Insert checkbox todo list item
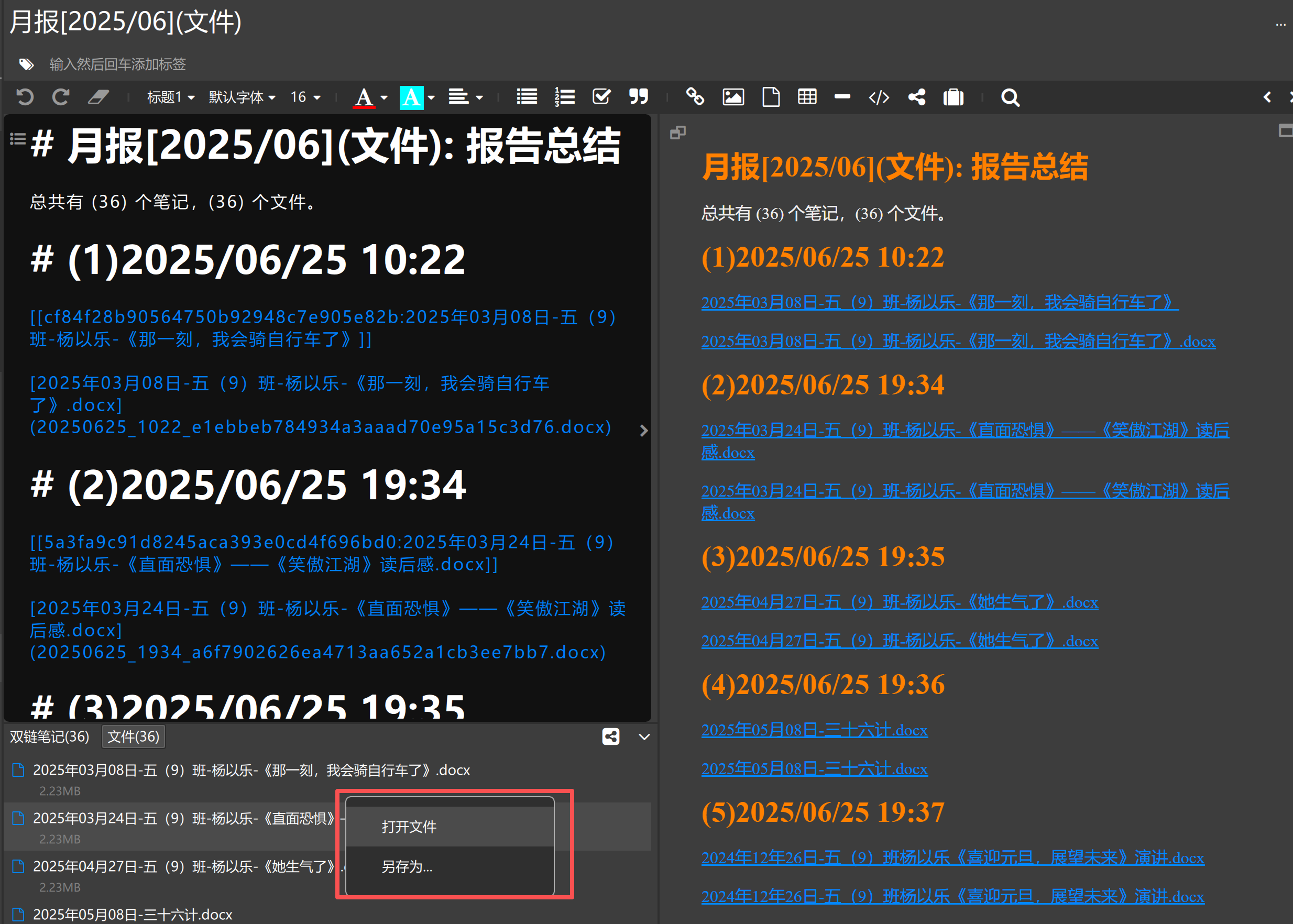 point(601,97)
